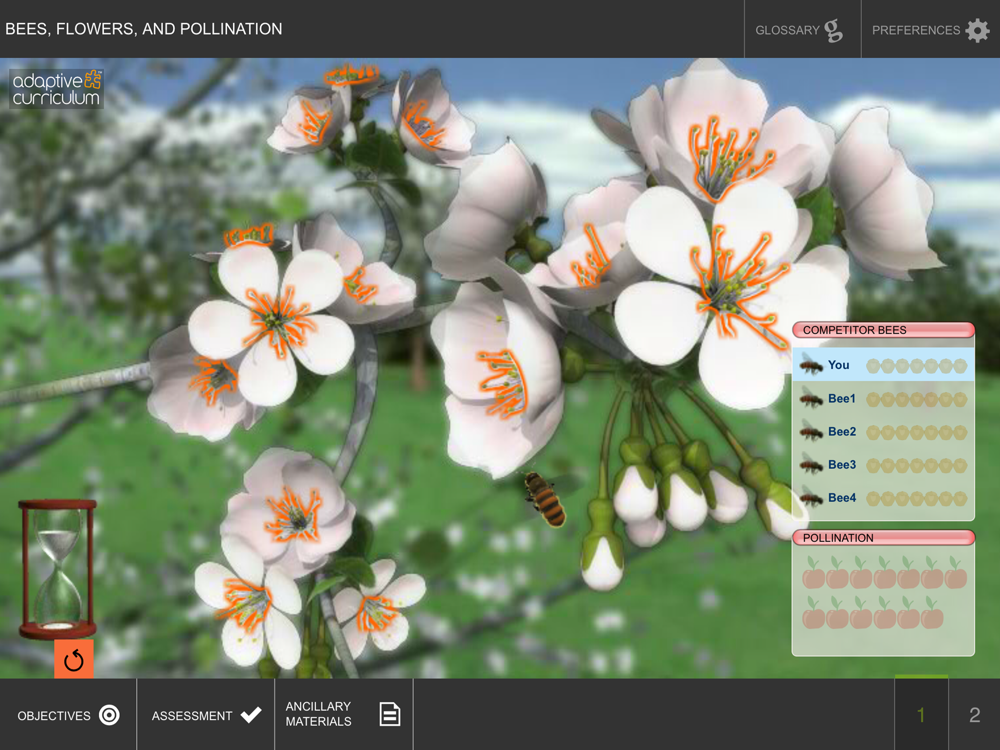Click the Competitor Bees panel header

pyautogui.click(x=883, y=330)
